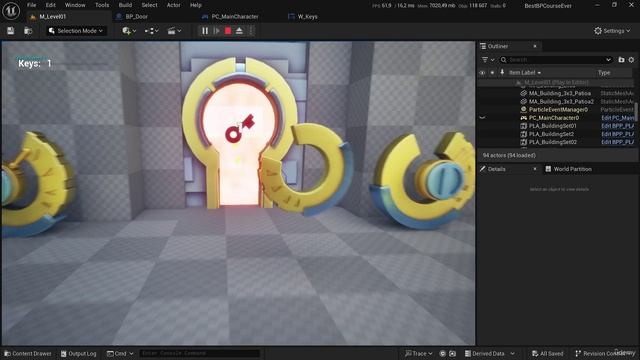Expand the Outliner search history arrow
Screen dimensions: 640x360
pos(609,60)
